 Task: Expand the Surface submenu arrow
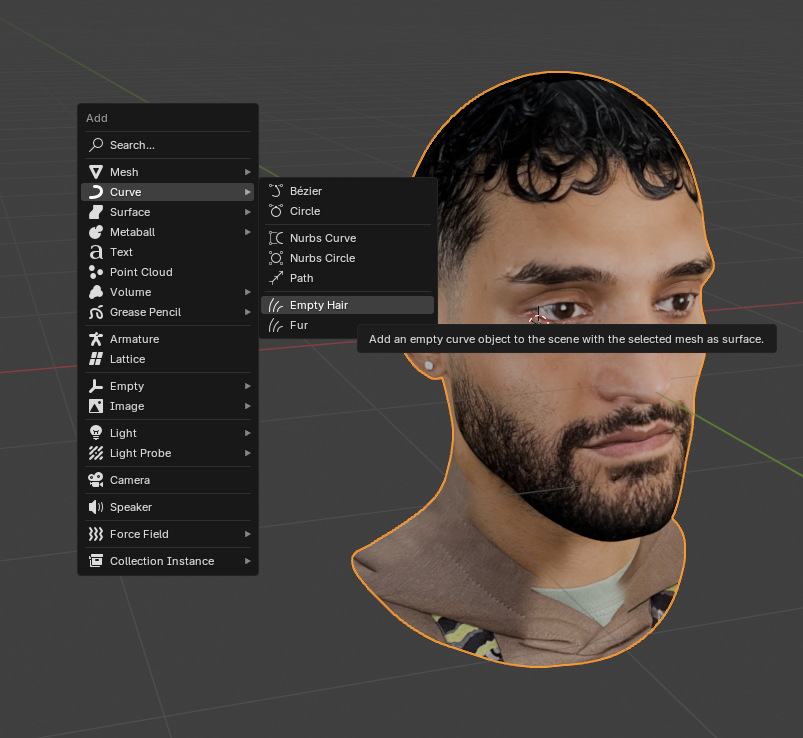248,212
